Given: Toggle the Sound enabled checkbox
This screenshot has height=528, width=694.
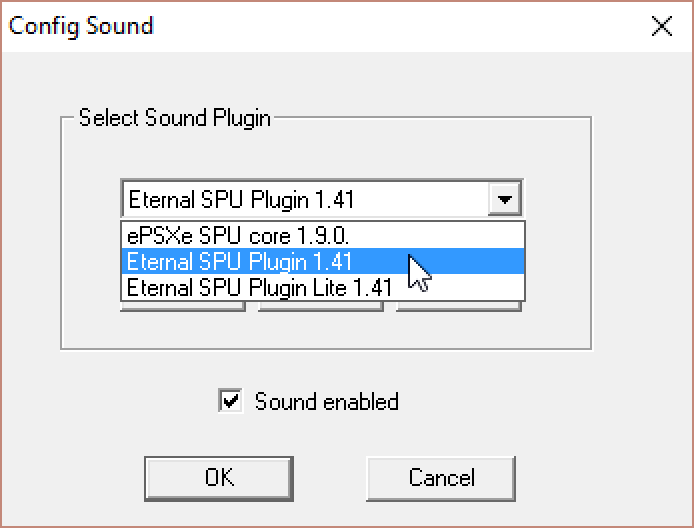Looking at the screenshot, I should [x=230, y=402].
